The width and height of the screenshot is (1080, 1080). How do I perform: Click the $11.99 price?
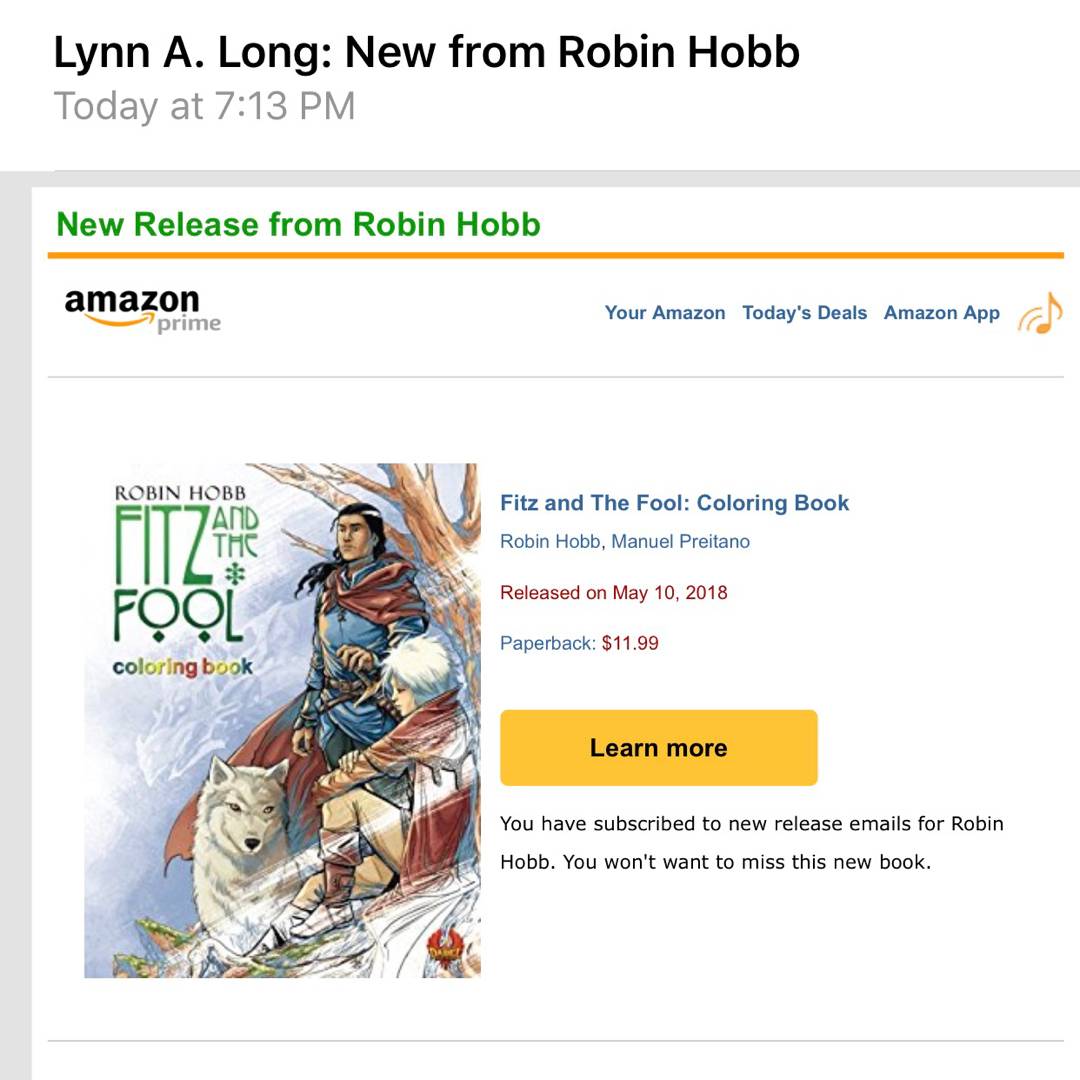(x=630, y=643)
